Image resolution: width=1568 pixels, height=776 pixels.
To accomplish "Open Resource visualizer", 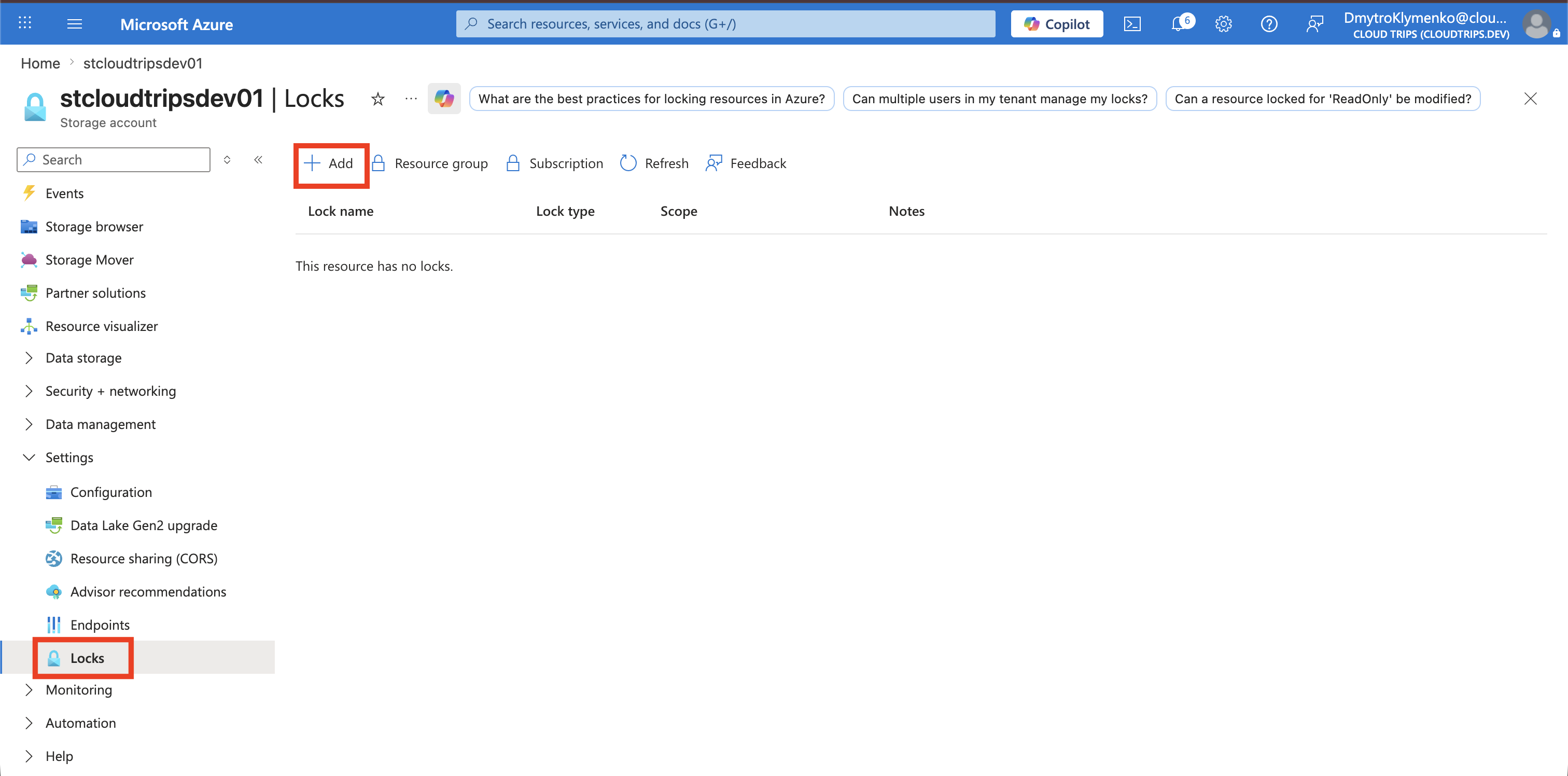I will click(102, 326).
